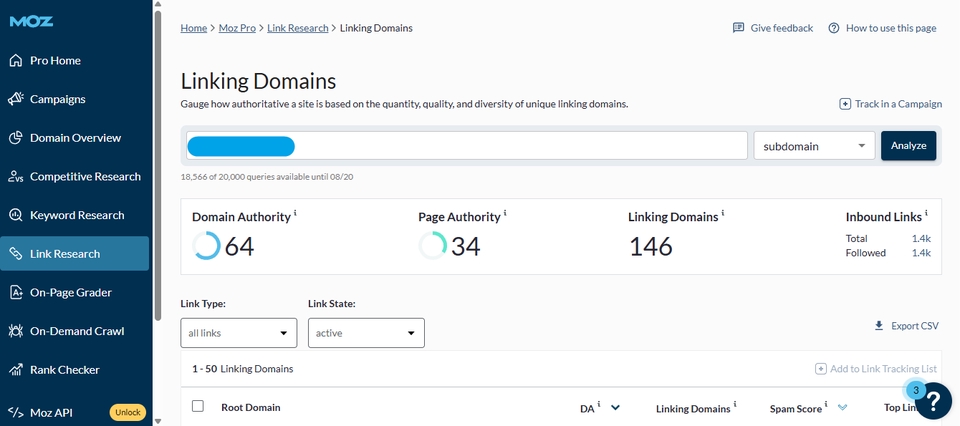Click the Linking Domains count 146
This screenshot has height=426, width=960.
[x=651, y=247]
